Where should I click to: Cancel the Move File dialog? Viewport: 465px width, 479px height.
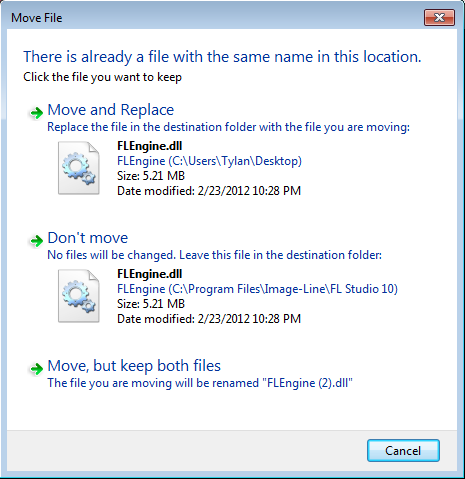tap(403, 450)
